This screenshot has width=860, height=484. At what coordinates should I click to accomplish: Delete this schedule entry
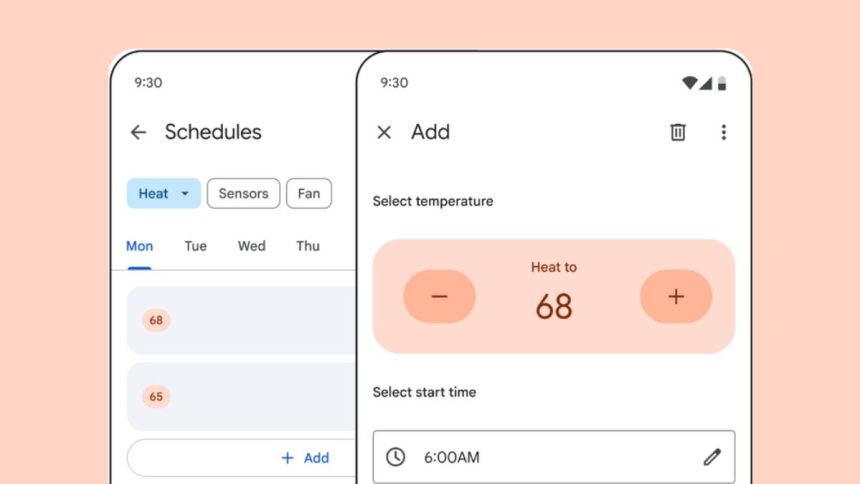(678, 132)
